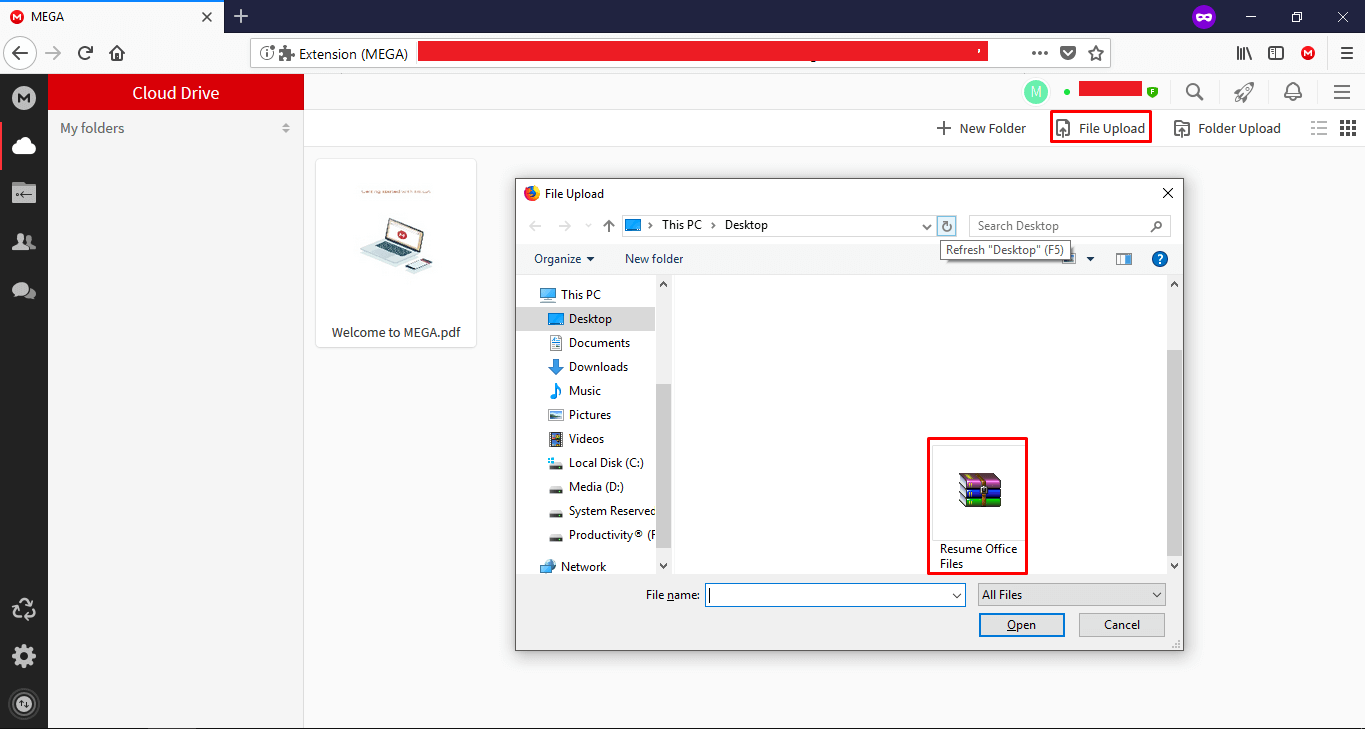This screenshot has height=729, width=1365.
Task: Open the Firefox application menu
Action: tap(1346, 54)
